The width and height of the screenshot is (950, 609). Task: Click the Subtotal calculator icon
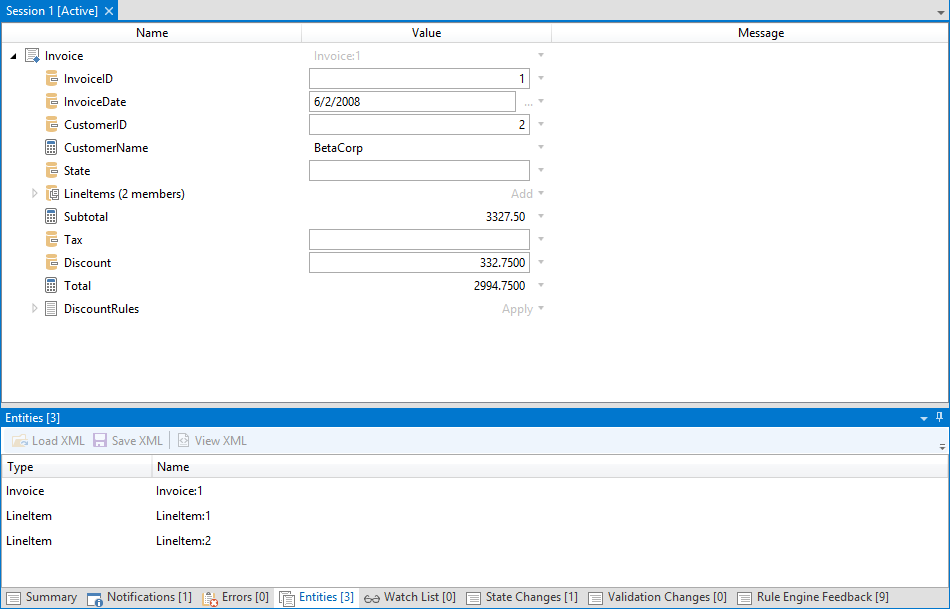click(52, 217)
